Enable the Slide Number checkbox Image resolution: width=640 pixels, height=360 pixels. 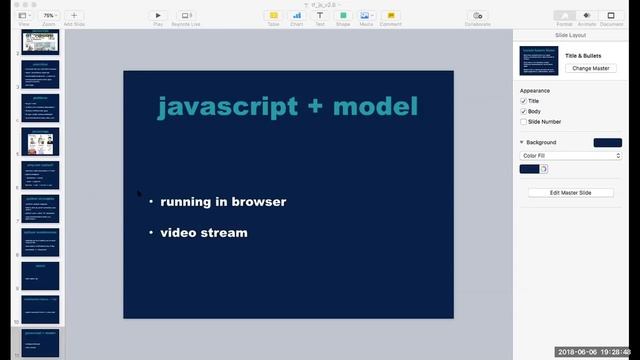tap(523, 122)
